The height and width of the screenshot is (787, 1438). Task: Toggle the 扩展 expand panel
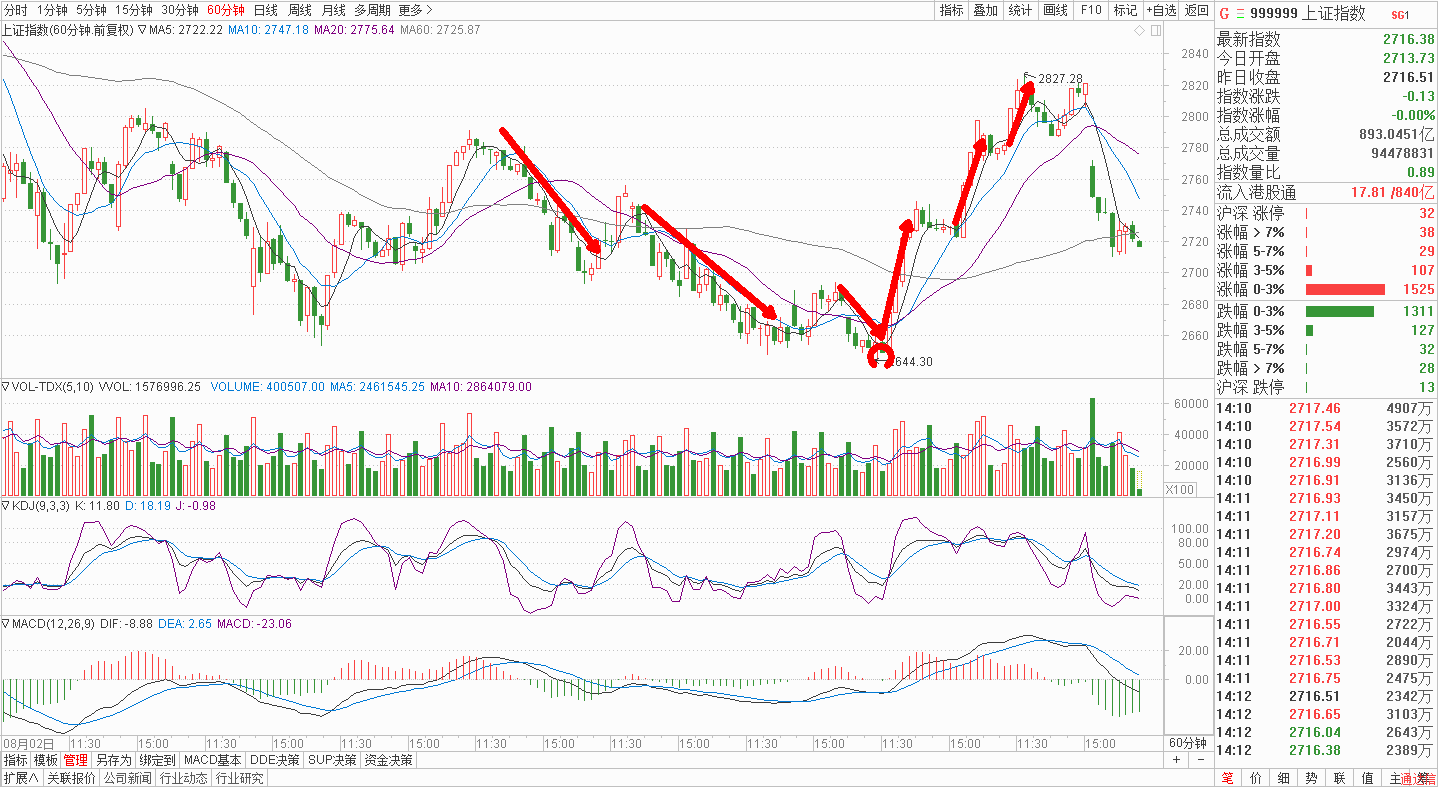point(20,778)
